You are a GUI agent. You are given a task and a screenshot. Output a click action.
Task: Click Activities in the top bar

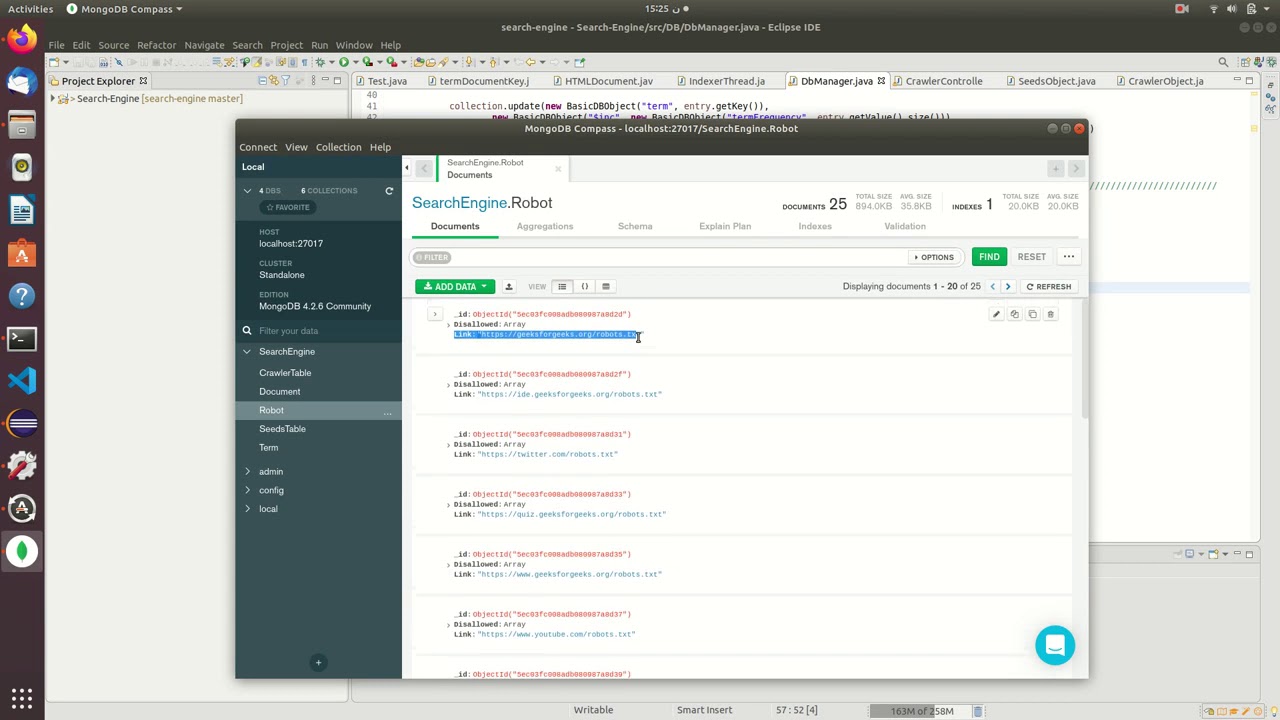(30, 9)
